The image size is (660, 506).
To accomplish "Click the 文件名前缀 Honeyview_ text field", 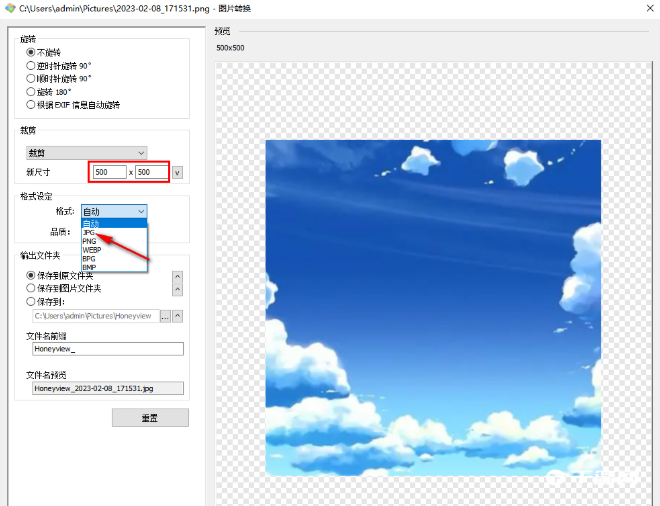I will 107,350.
